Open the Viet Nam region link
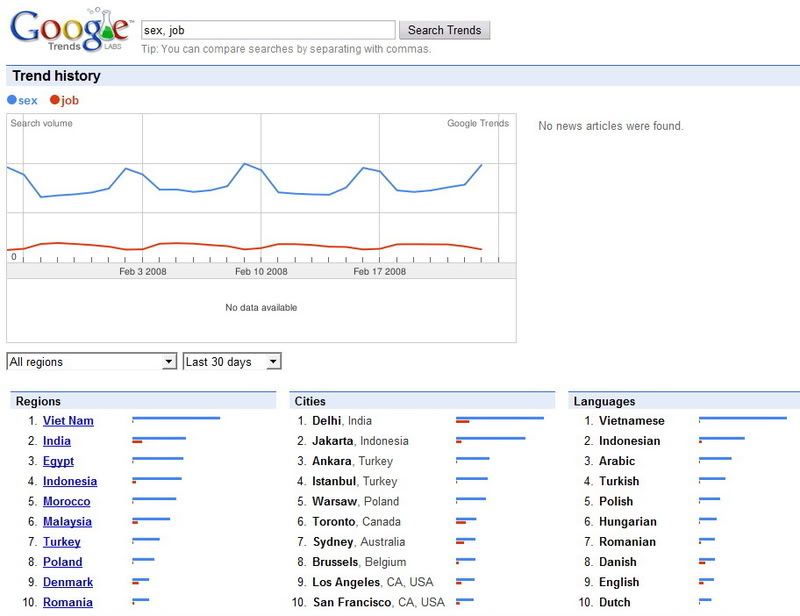The image size is (800, 616). coord(68,421)
